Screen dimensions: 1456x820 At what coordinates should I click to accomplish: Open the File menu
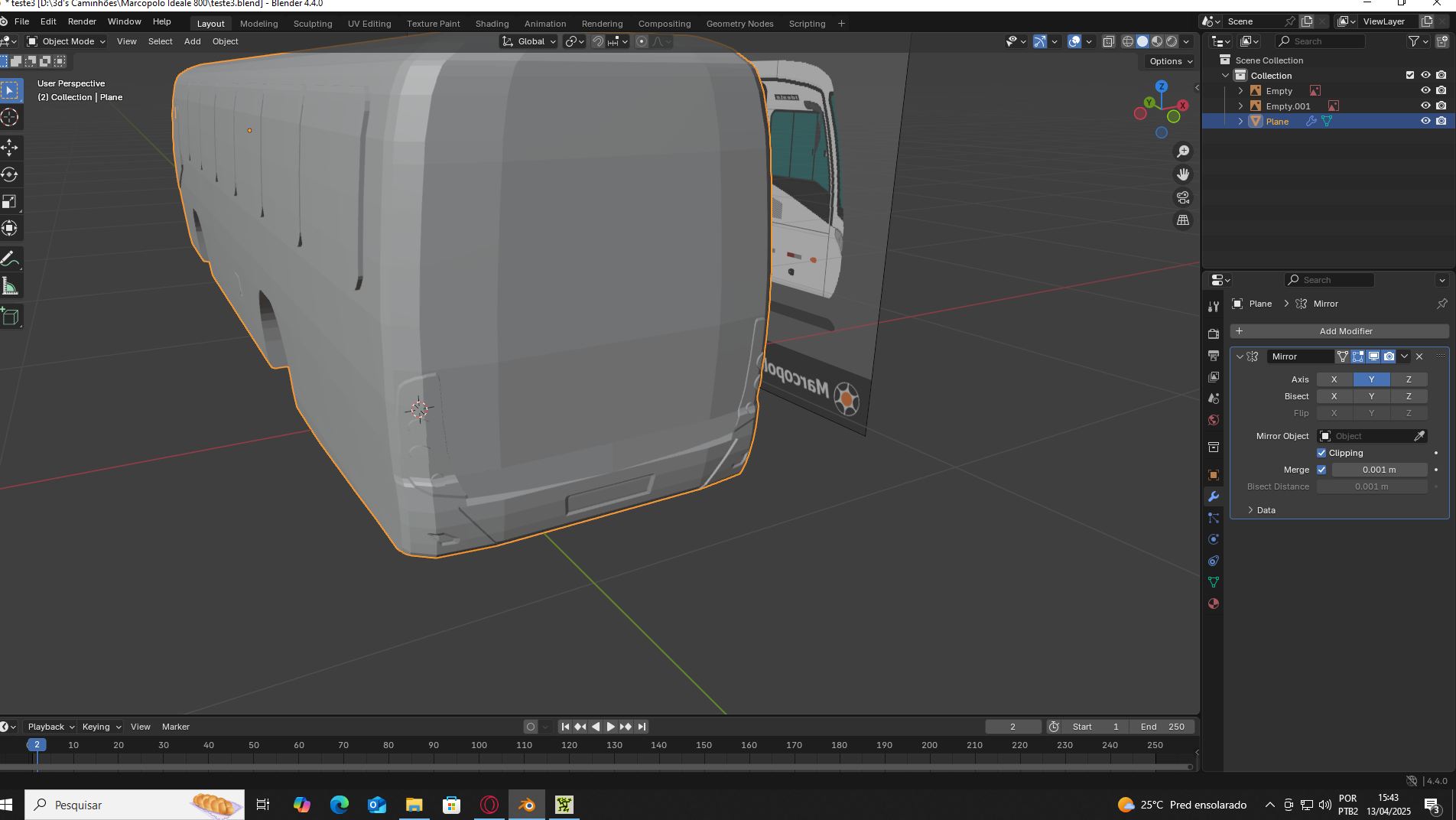point(21,21)
